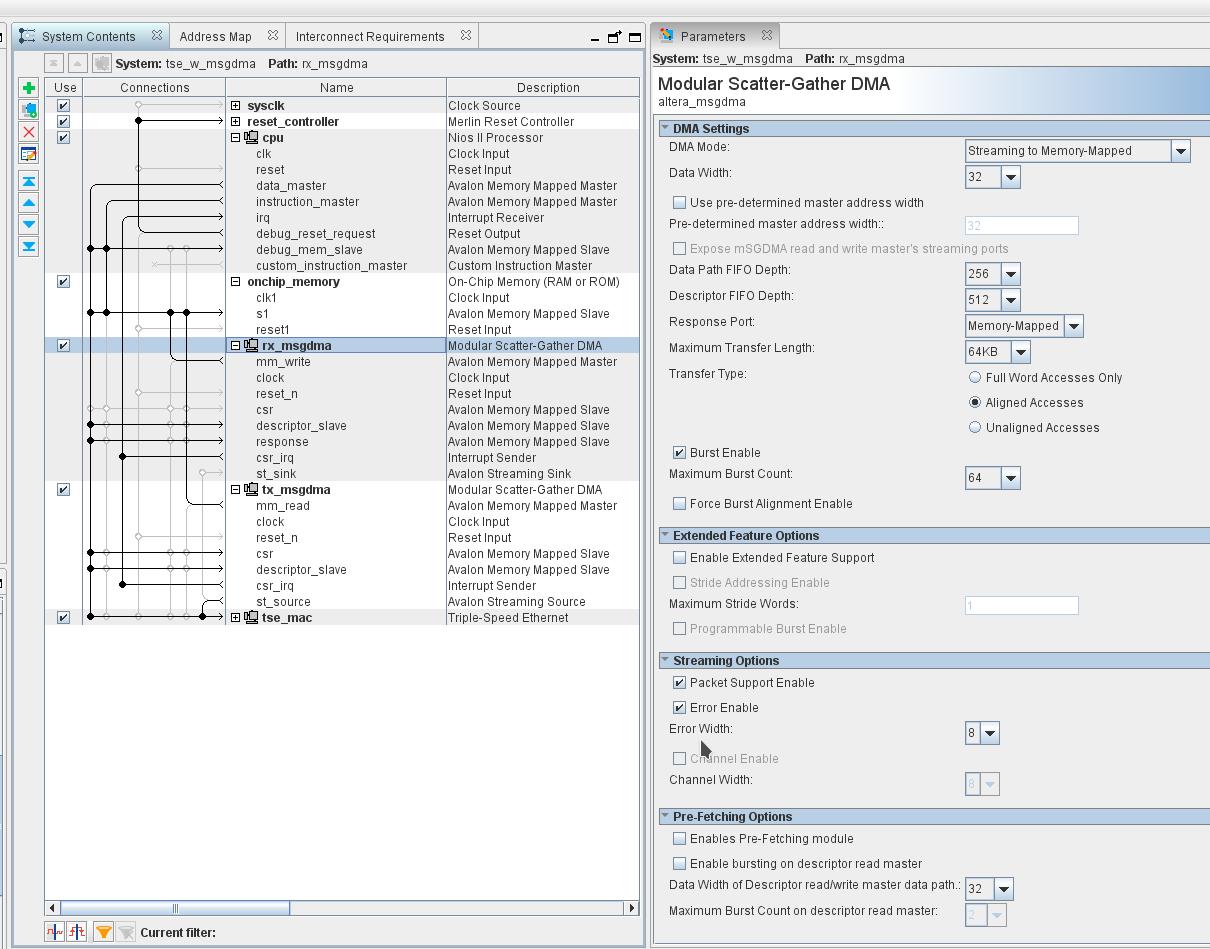Toggle the Use checkbox for tx_msgdma

(64, 490)
